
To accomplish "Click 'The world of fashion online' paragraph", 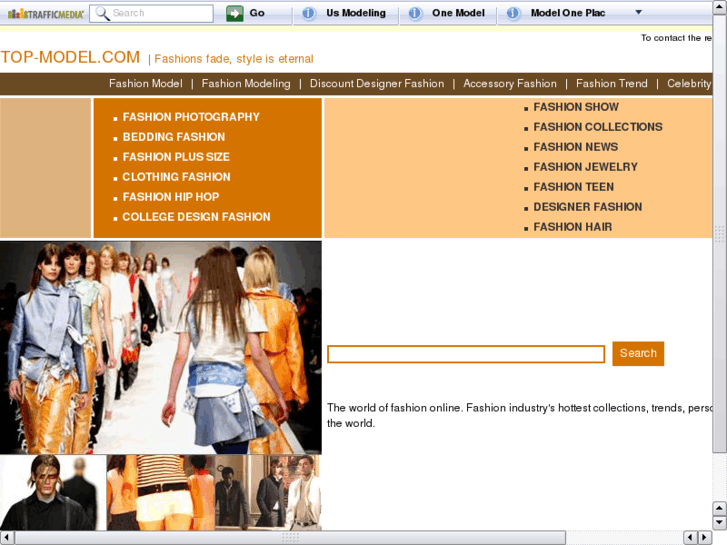I will click(519, 415).
